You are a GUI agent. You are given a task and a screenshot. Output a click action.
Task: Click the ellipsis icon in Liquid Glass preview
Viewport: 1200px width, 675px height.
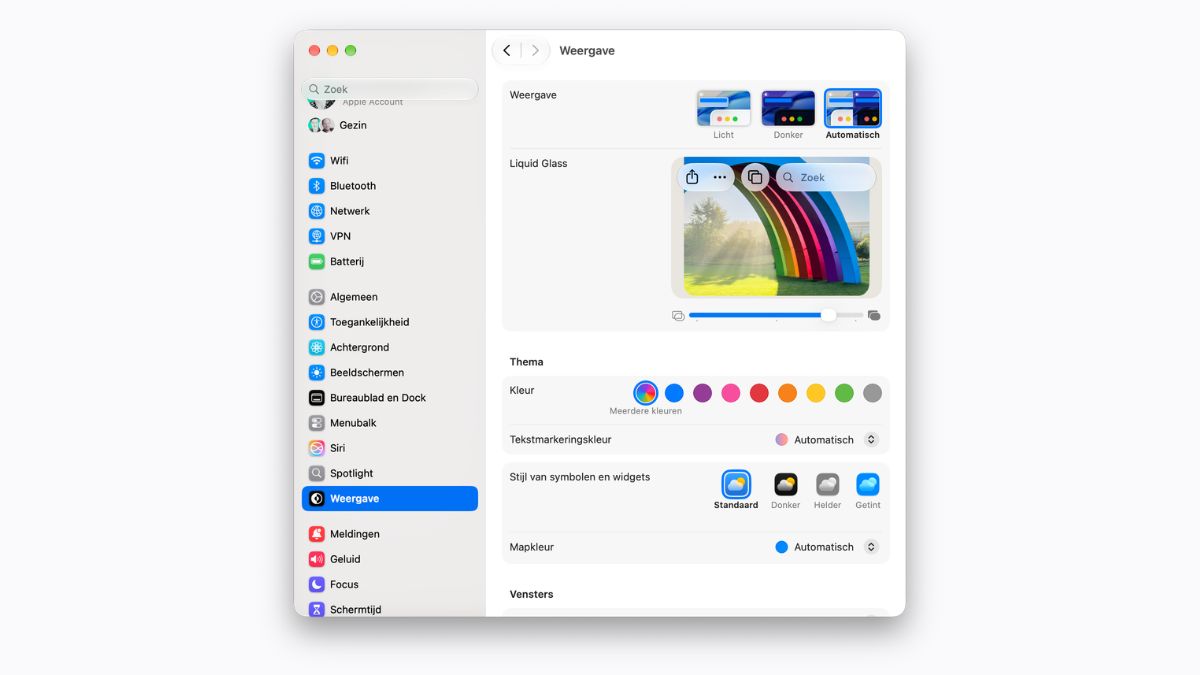[x=720, y=177]
